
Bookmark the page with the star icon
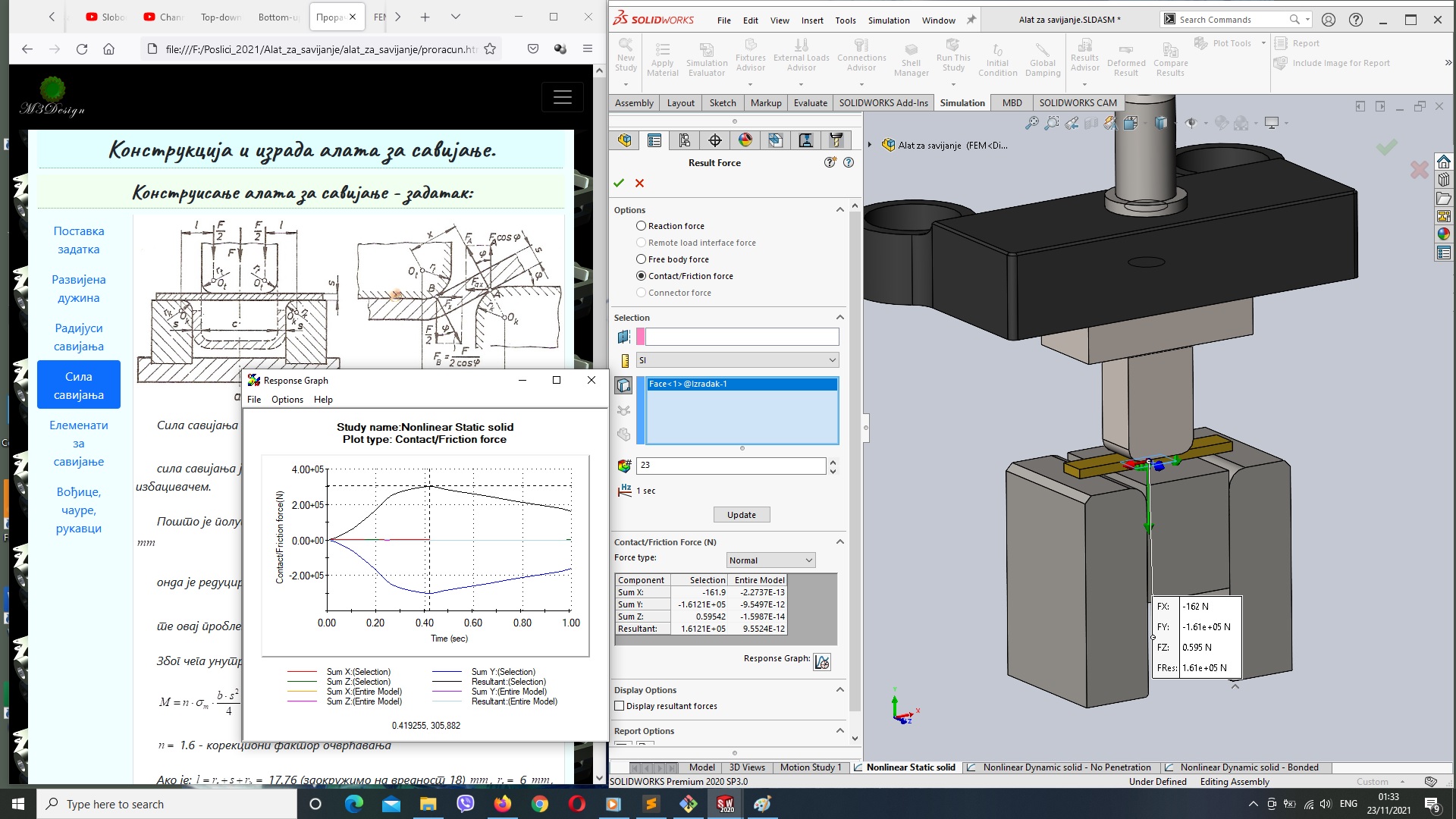[490, 49]
